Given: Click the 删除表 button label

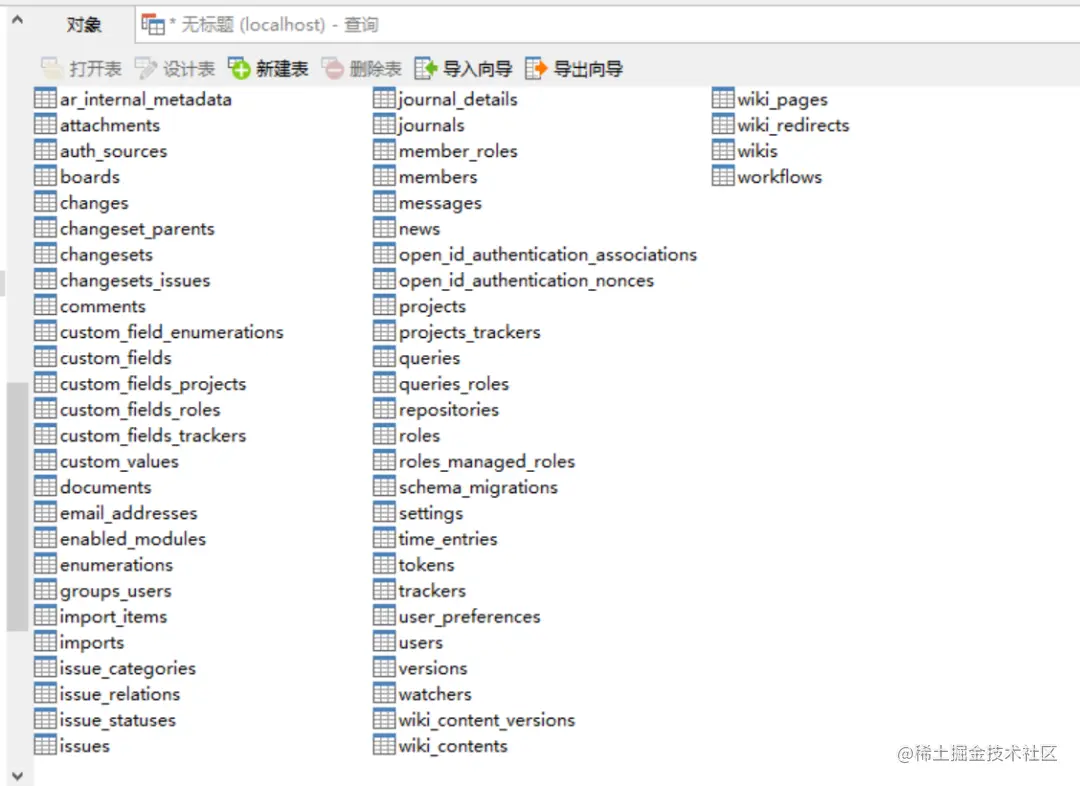Looking at the screenshot, I should (x=375, y=69).
